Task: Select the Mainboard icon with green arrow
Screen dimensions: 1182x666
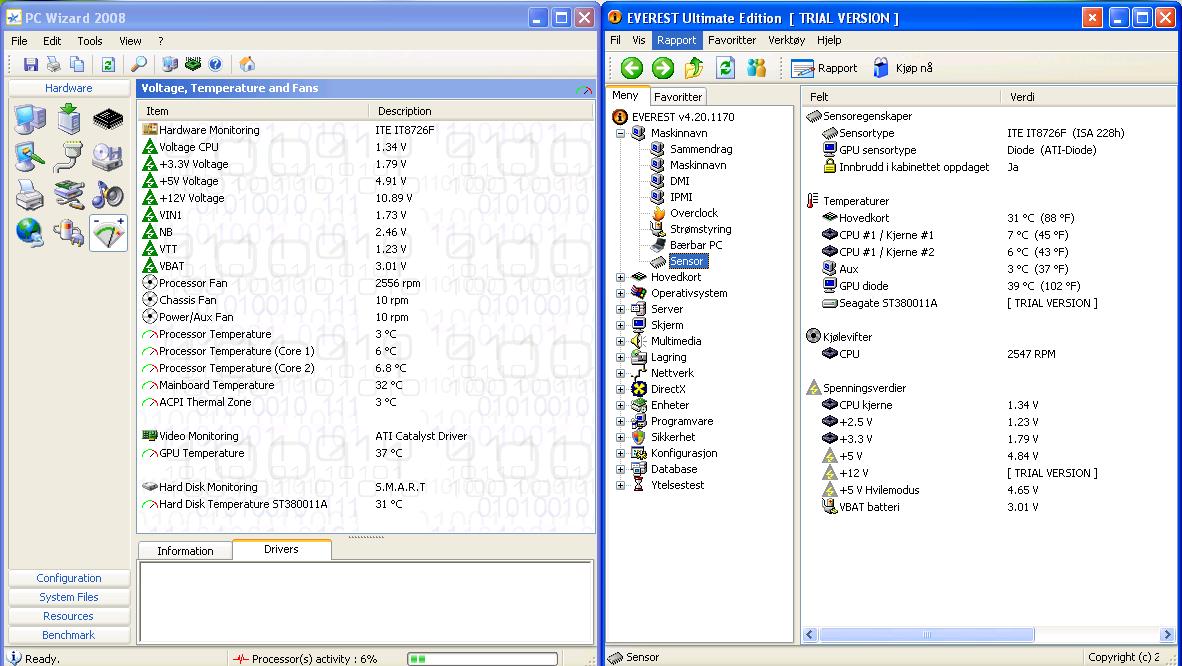Action: click(69, 119)
